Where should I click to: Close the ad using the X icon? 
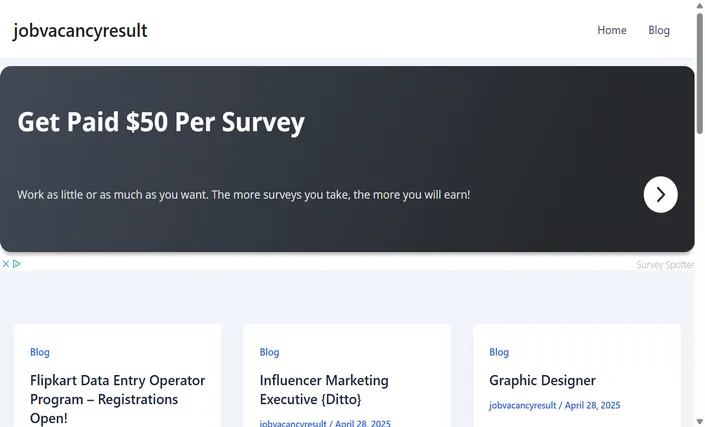pyautogui.click(x=6, y=264)
